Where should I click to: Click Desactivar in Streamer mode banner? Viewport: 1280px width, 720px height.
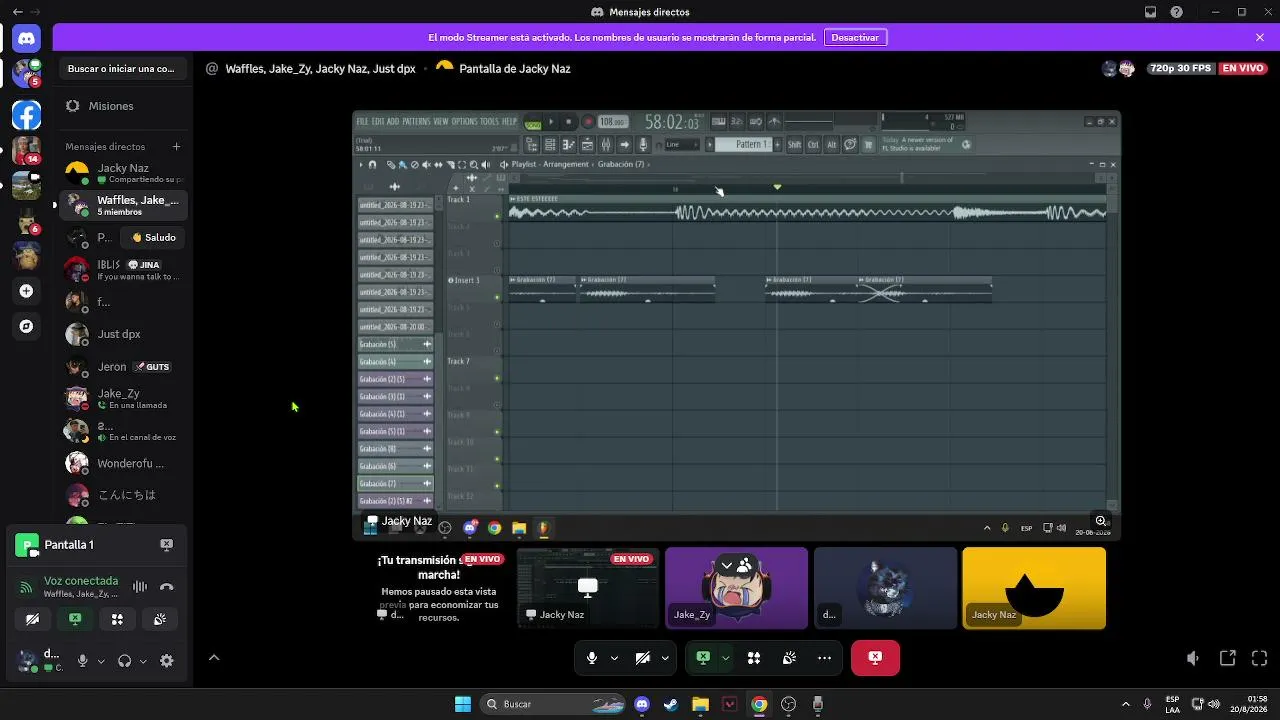(x=855, y=37)
